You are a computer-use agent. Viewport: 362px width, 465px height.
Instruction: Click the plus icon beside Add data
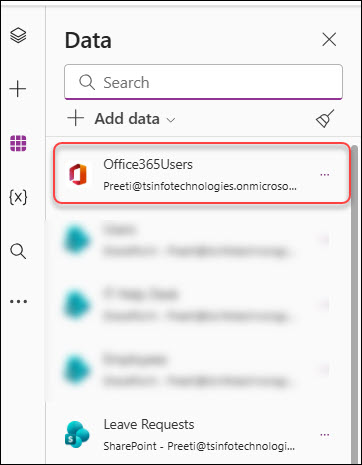pyautogui.click(x=76, y=118)
